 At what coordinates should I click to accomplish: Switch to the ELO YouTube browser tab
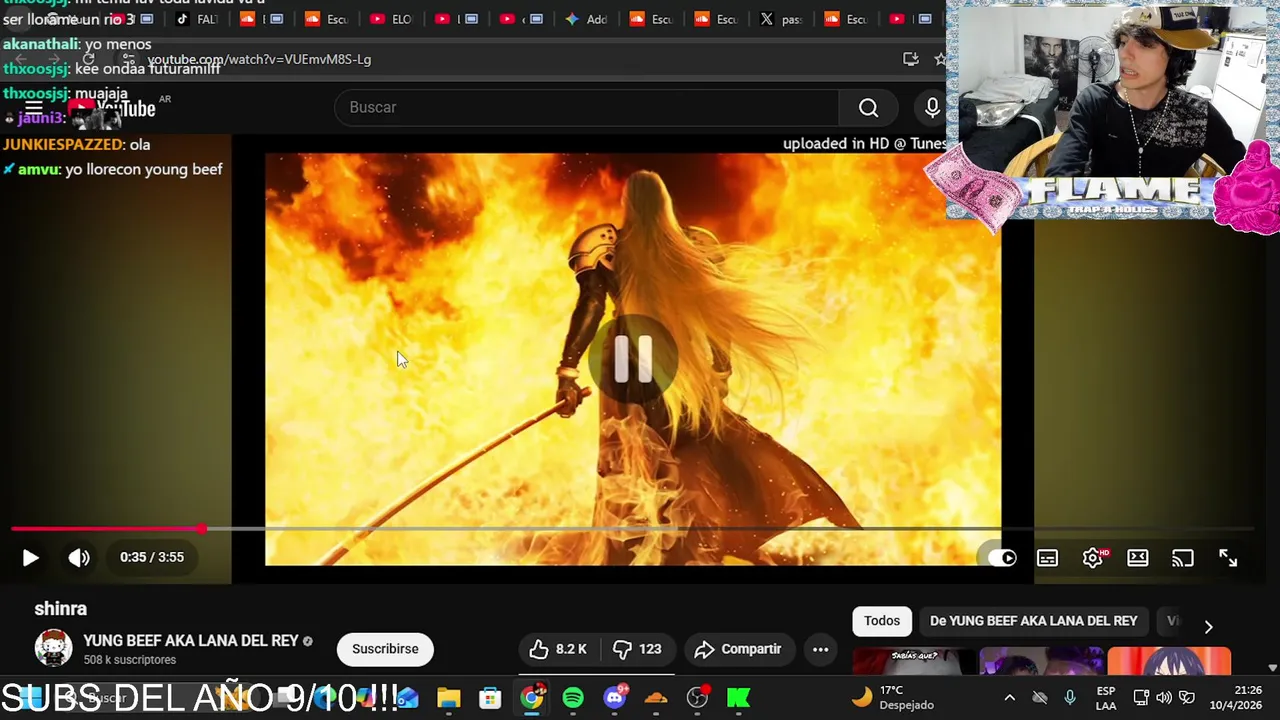[390, 19]
